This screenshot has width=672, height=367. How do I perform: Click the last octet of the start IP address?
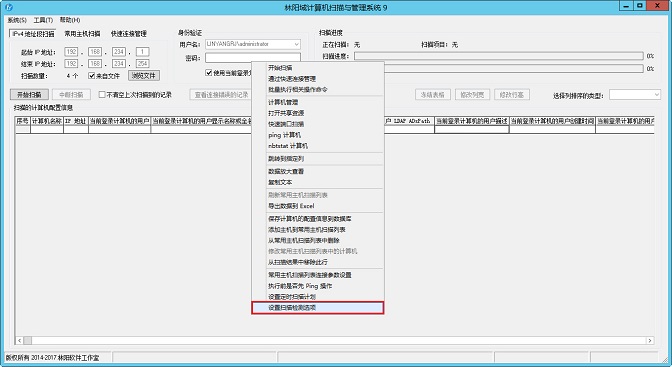click(142, 52)
